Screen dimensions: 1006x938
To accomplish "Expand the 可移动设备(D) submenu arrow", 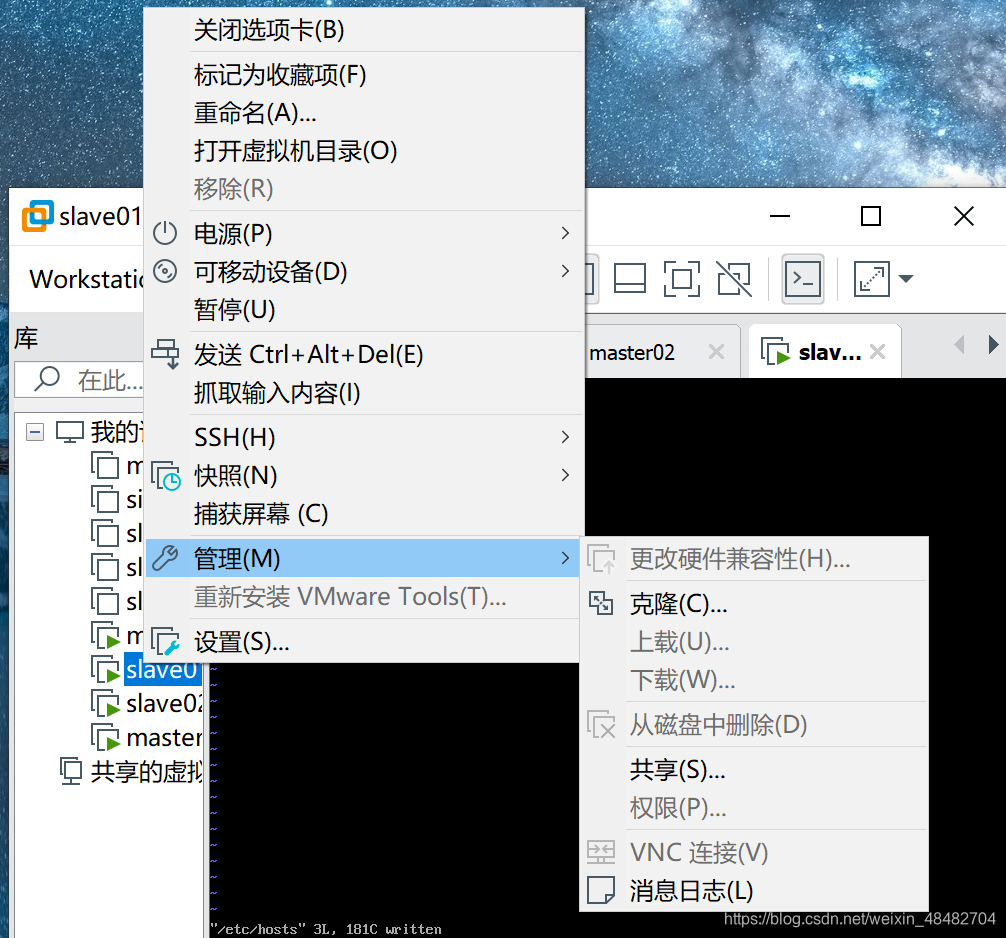I will click(x=565, y=271).
